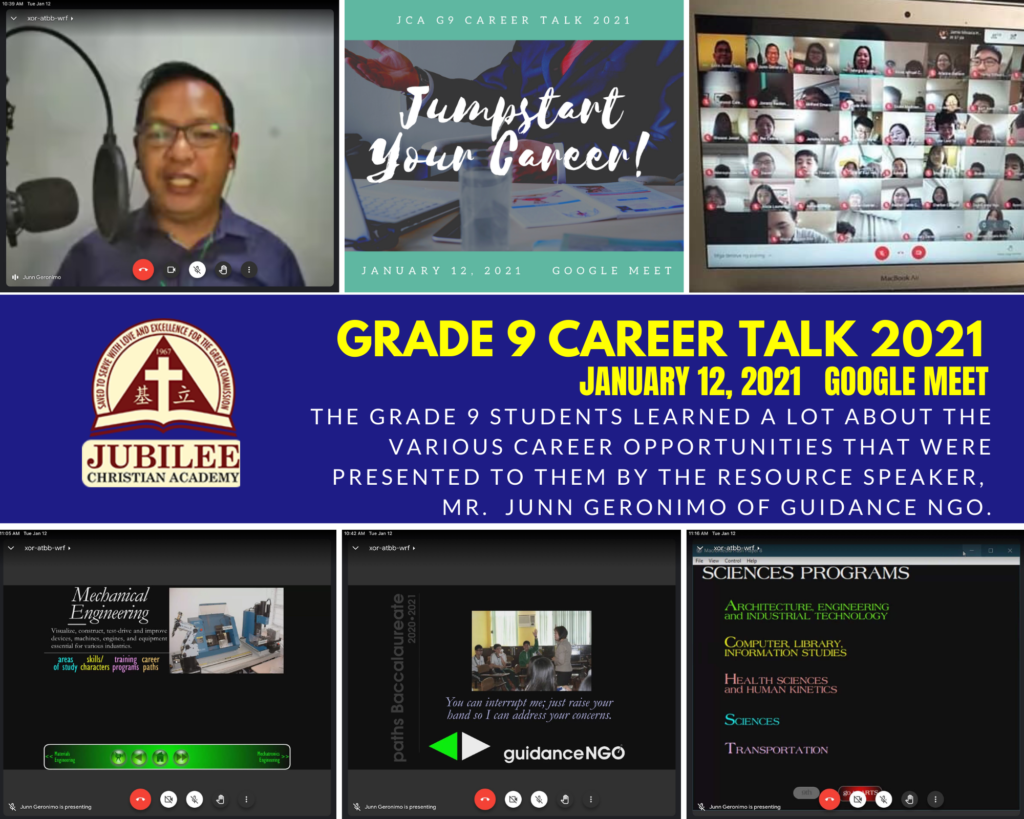
Task: Open Help menu in Sciences Programs window
Action: pyautogui.click(x=752, y=561)
